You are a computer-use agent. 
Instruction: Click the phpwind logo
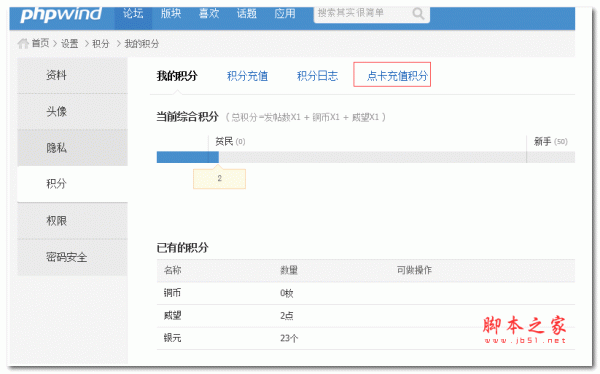(x=61, y=14)
